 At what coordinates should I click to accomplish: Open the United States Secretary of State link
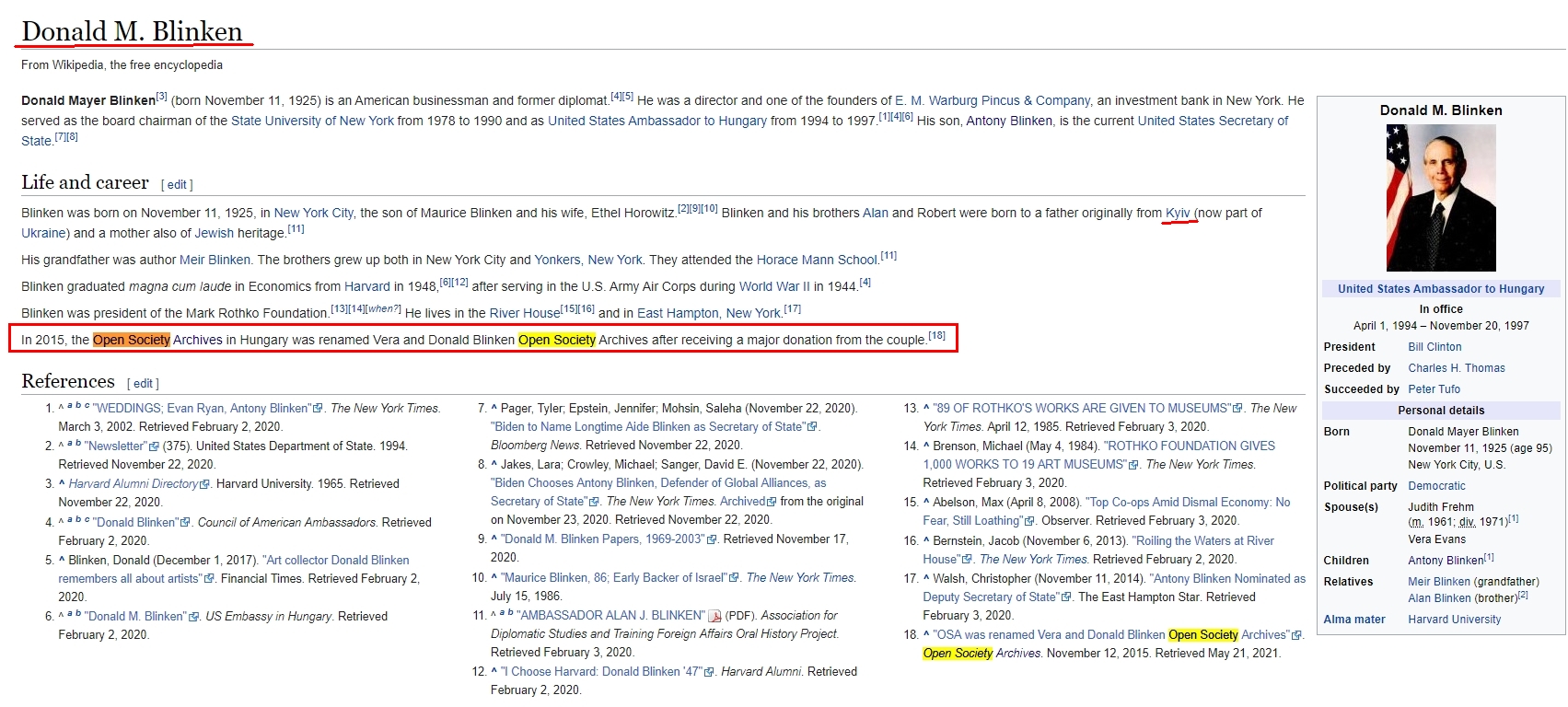tap(1213, 121)
